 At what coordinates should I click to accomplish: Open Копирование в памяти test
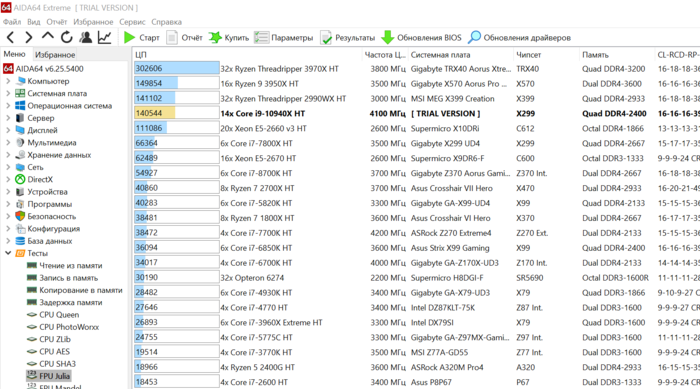(75, 290)
